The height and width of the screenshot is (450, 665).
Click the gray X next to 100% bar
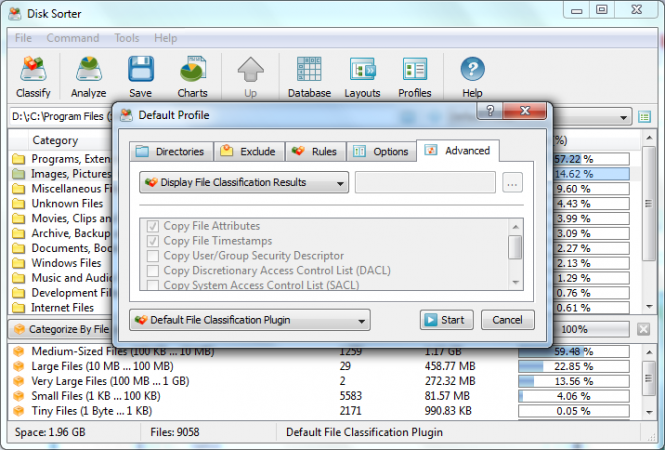click(x=643, y=329)
